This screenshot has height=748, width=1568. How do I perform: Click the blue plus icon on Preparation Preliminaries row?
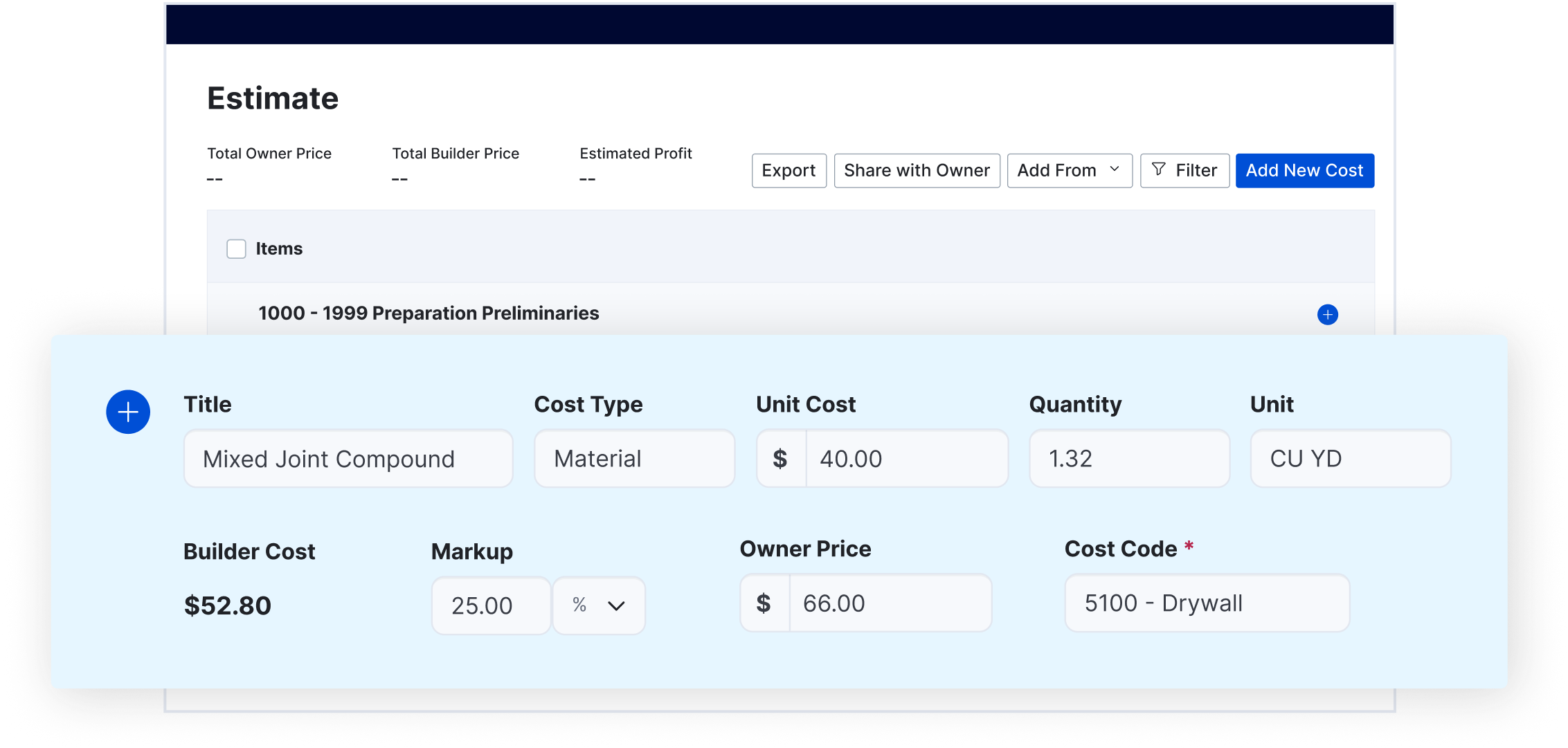1327,315
